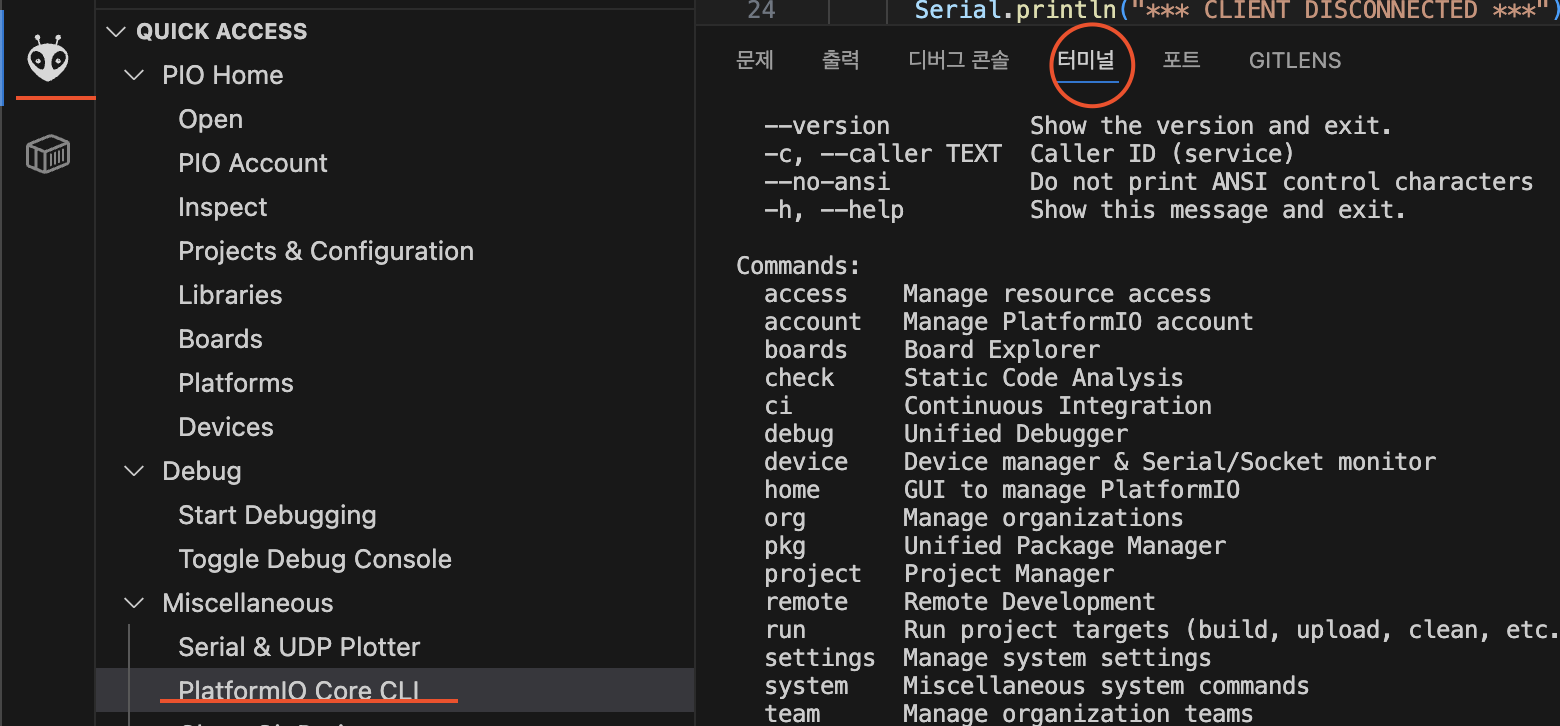This screenshot has width=1560, height=726.
Task: Switch to the 포트 tab
Action: click(x=1181, y=60)
